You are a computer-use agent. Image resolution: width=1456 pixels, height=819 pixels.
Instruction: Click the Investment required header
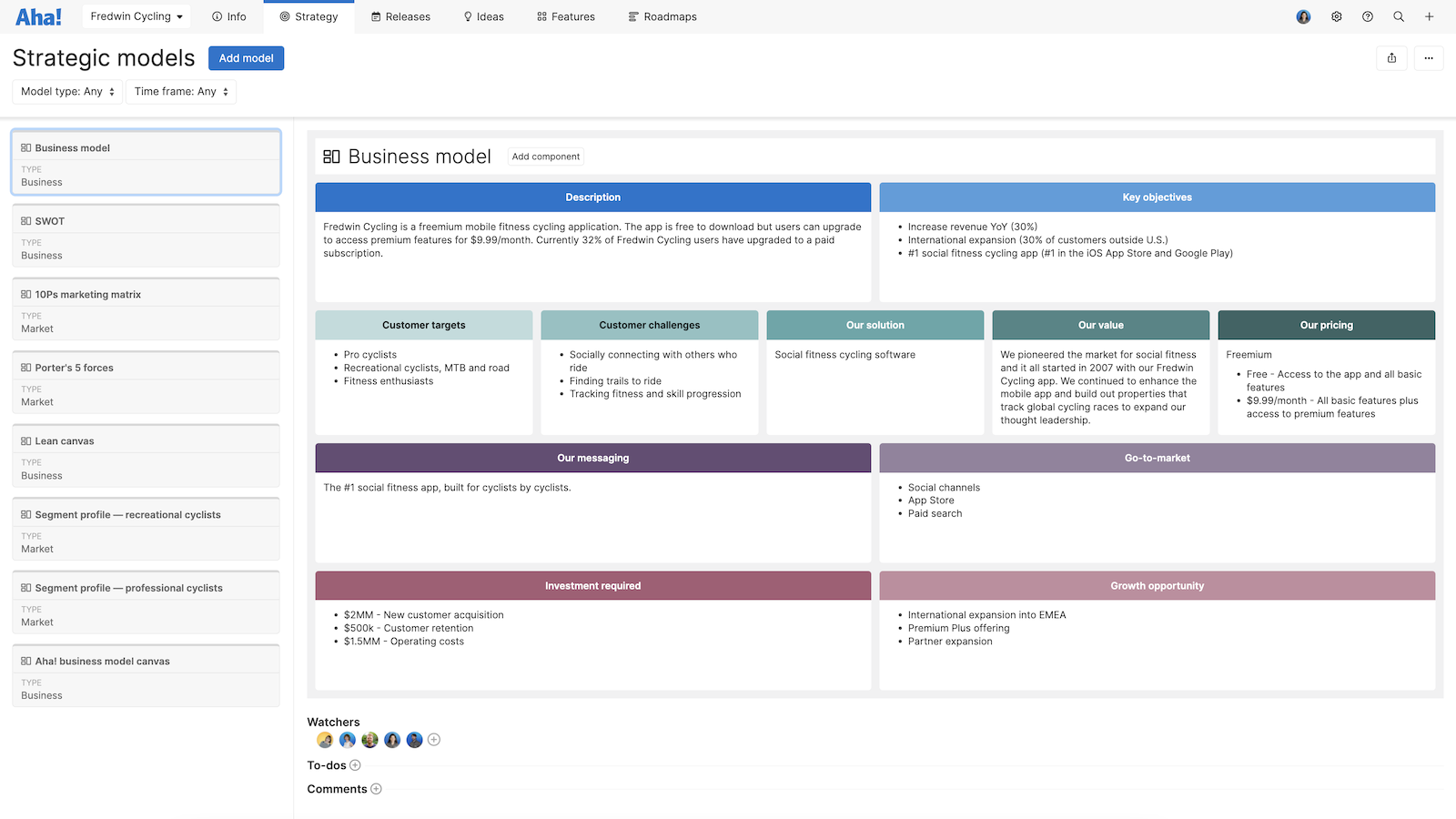(x=593, y=586)
